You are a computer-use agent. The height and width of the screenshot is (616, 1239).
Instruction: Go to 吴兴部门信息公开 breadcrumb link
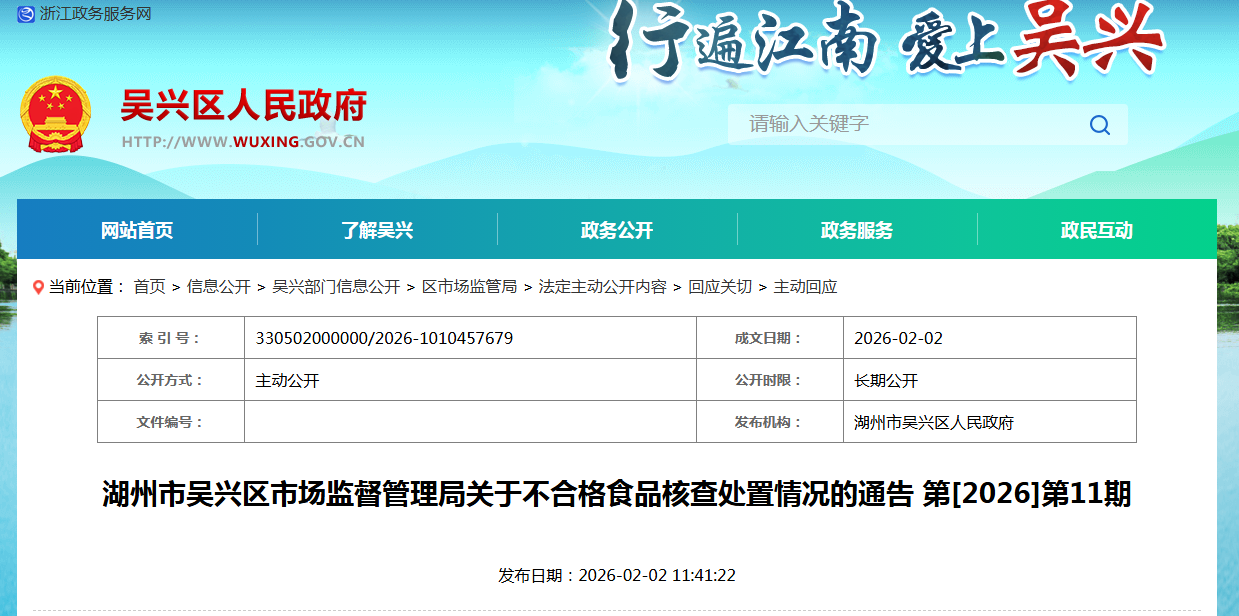tap(336, 287)
